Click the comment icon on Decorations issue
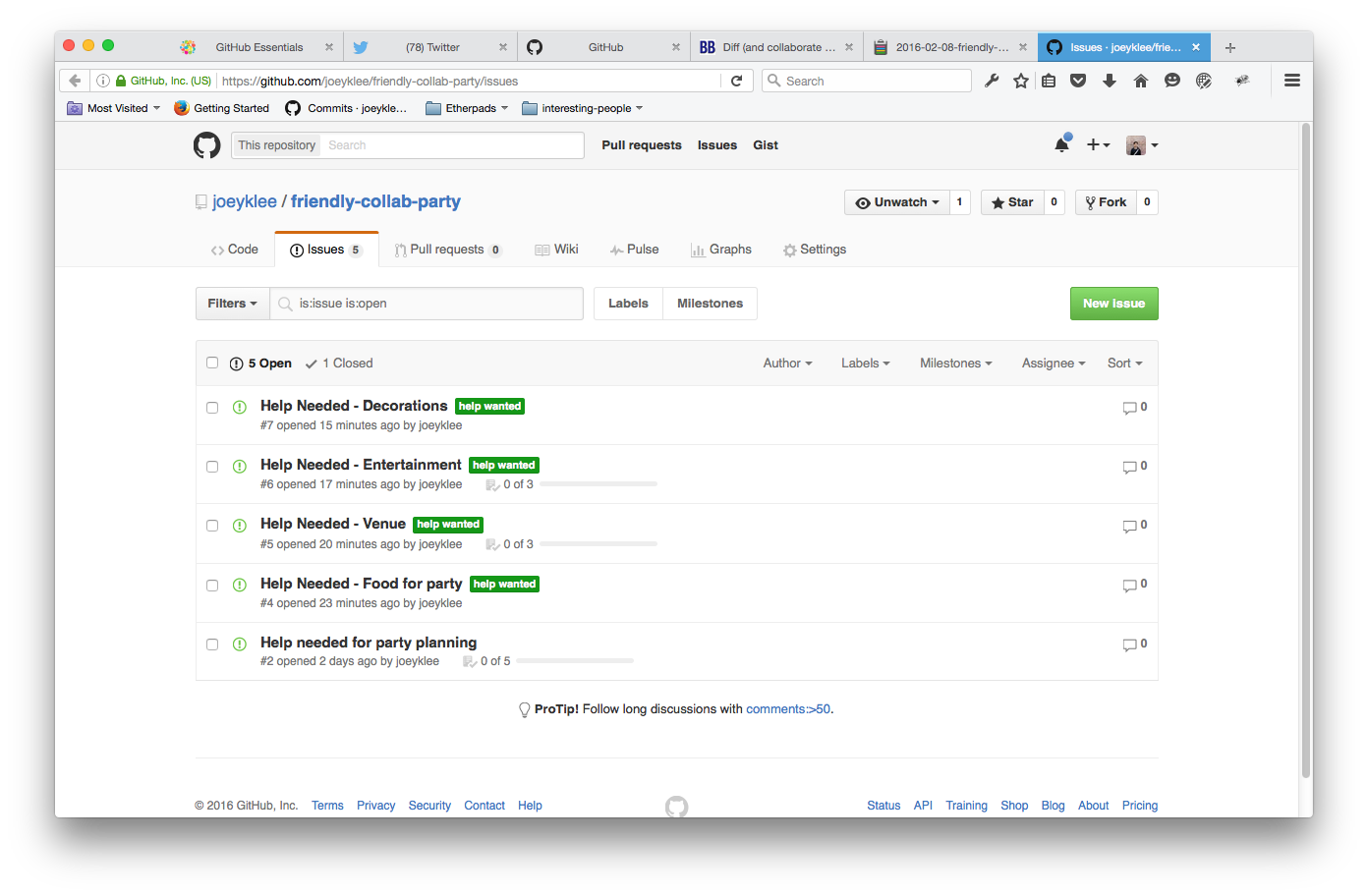Screen dimensions: 1368x896 (x=1129, y=408)
